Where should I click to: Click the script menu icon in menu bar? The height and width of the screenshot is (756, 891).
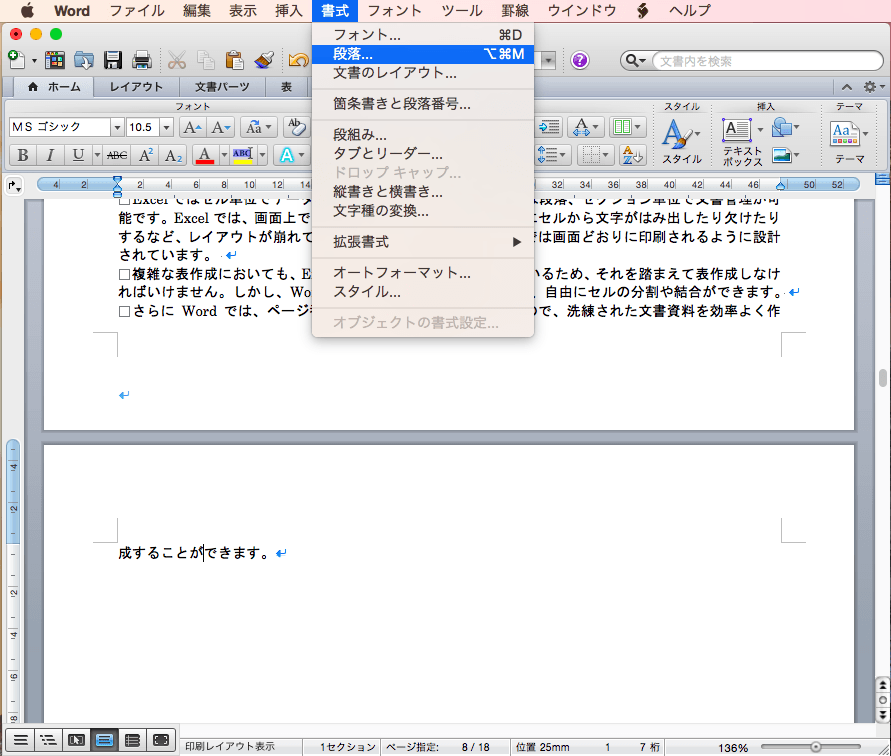click(642, 10)
